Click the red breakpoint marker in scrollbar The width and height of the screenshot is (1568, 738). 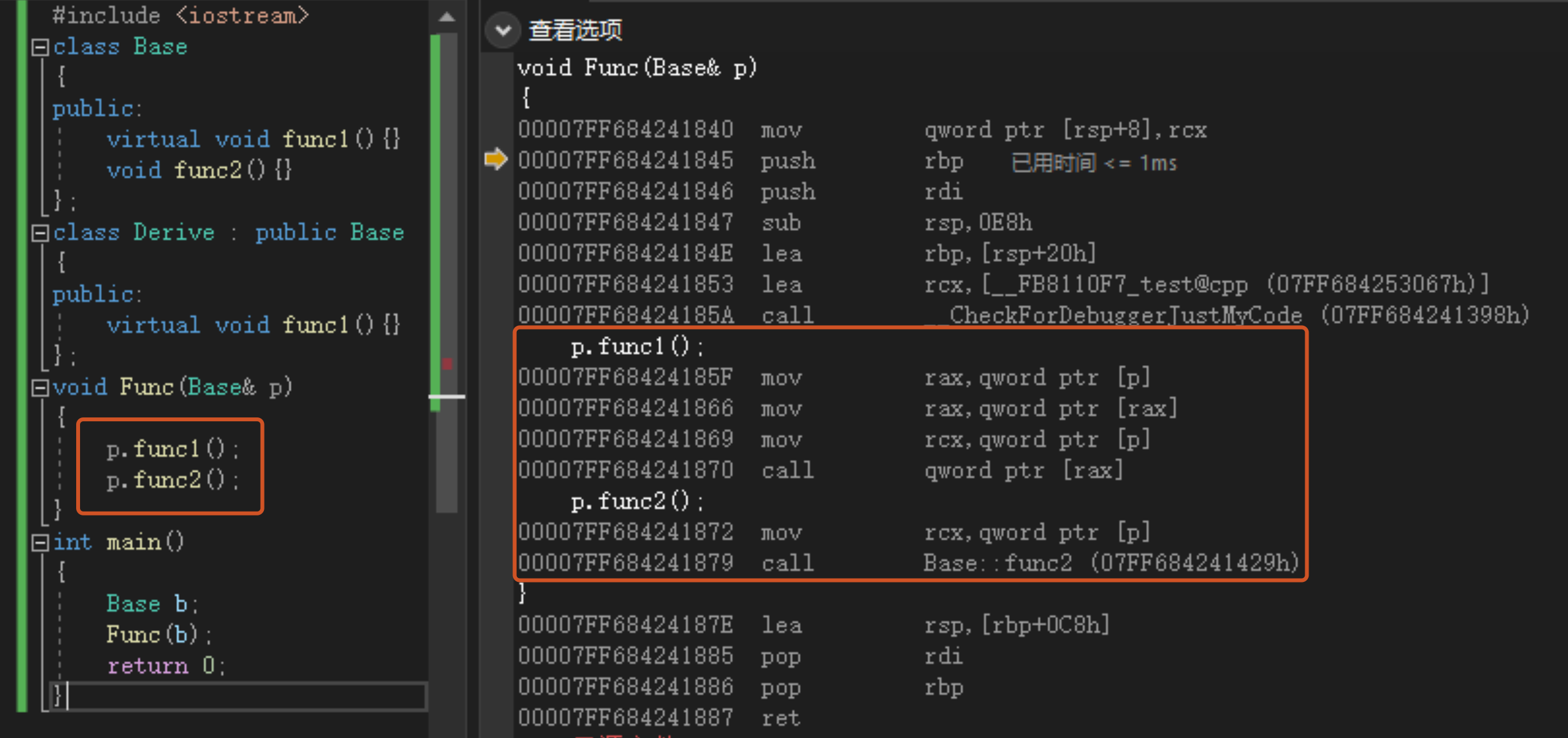click(x=447, y=363)
